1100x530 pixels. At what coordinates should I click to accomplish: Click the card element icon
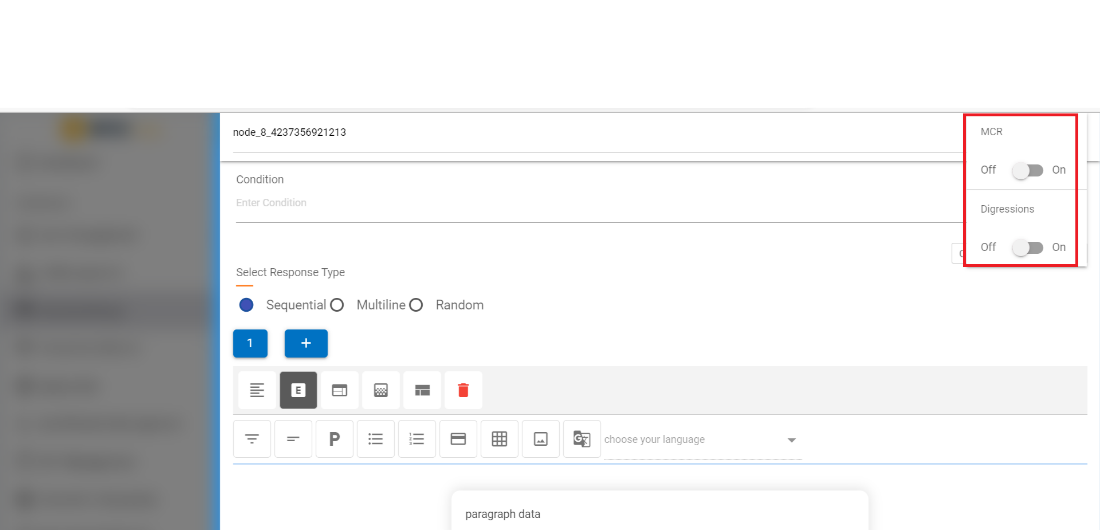click(x=458, y=439)
